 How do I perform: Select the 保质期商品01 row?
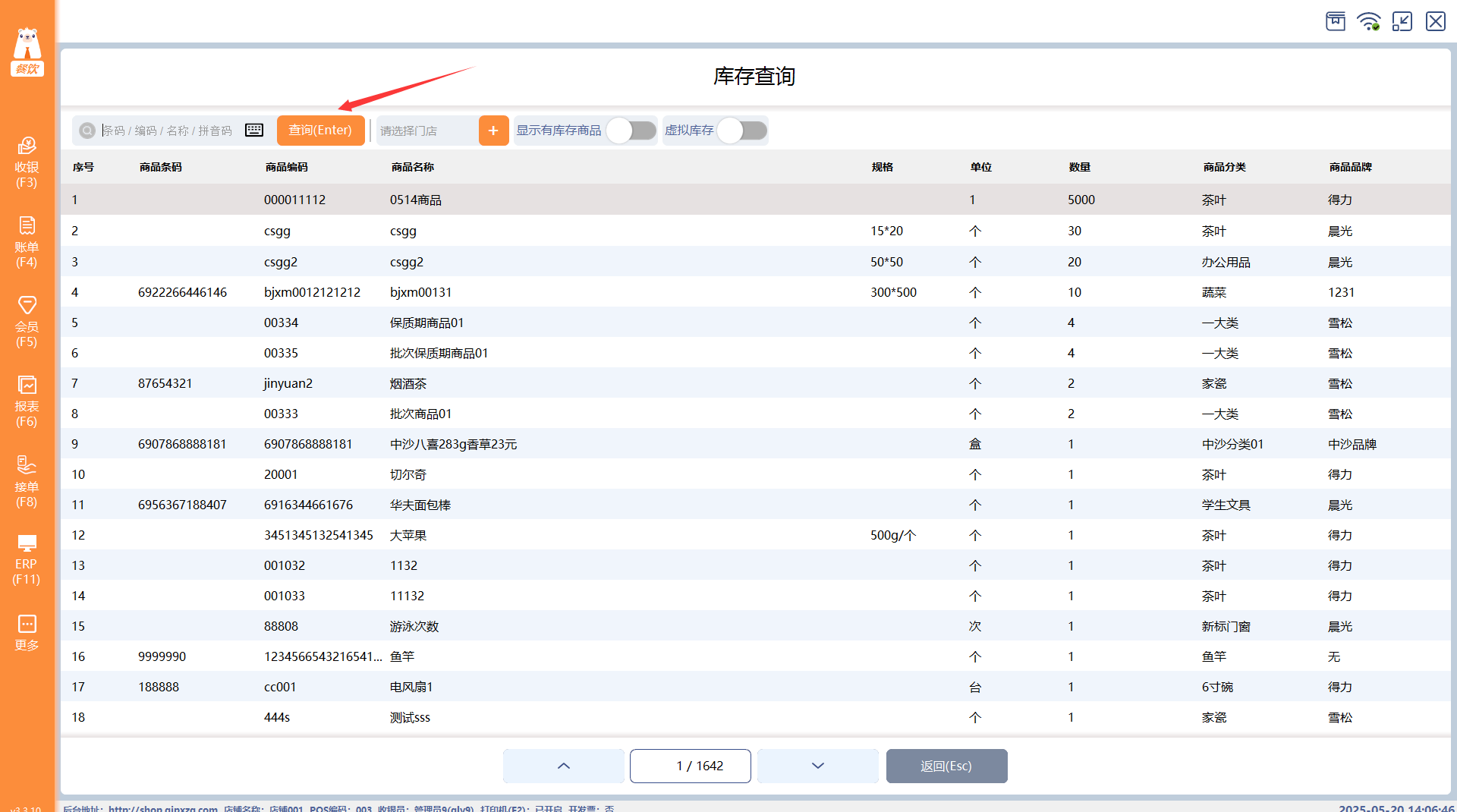click(756, 323)
